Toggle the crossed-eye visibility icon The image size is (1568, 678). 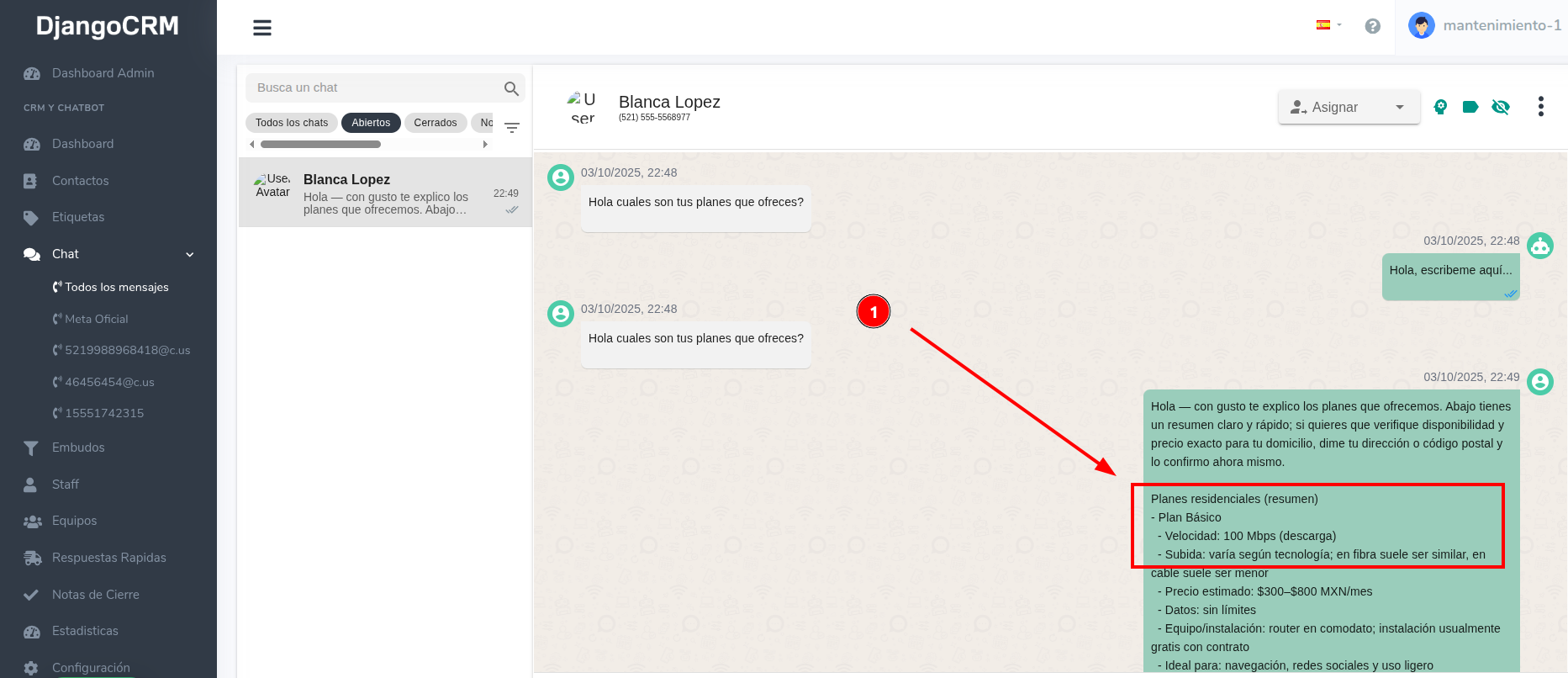1500,107
